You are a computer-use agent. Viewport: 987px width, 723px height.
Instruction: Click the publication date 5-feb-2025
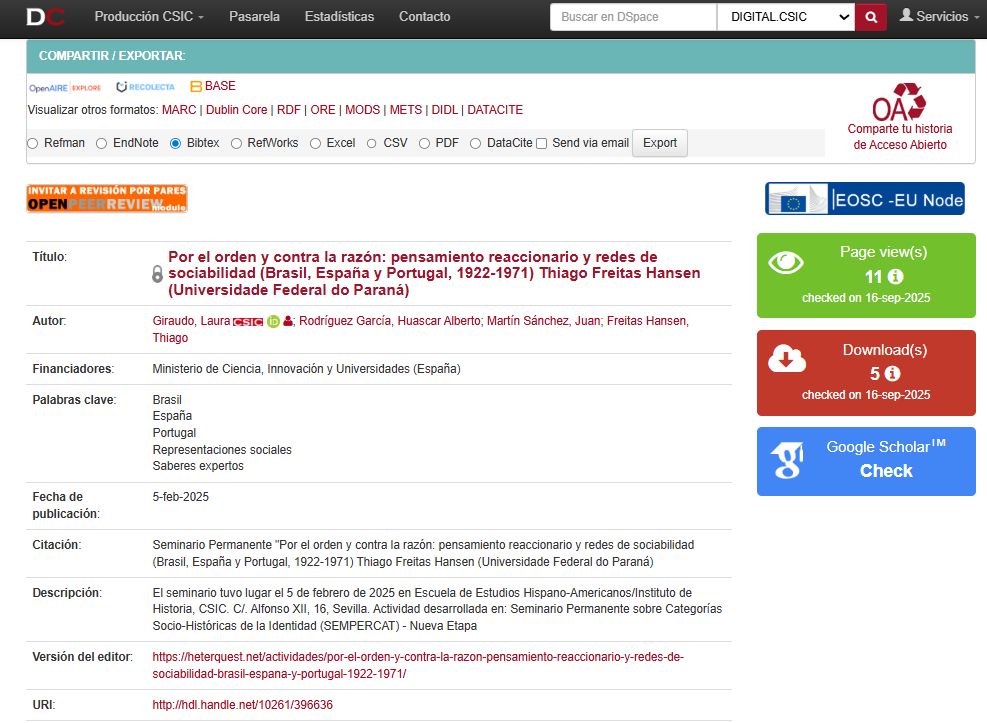(180, 496)
